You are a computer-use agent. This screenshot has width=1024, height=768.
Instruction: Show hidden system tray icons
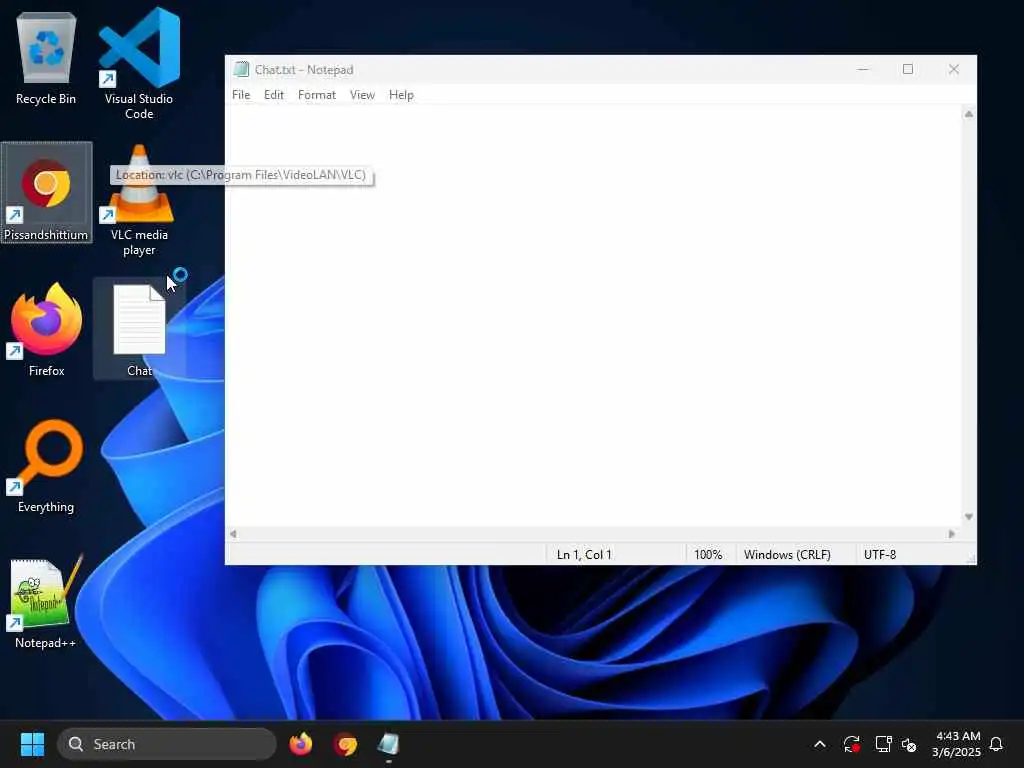[x=820, y=744]
